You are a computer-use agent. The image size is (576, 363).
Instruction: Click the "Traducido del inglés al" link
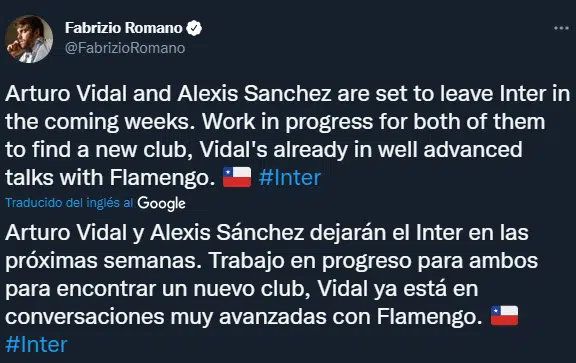69,203
